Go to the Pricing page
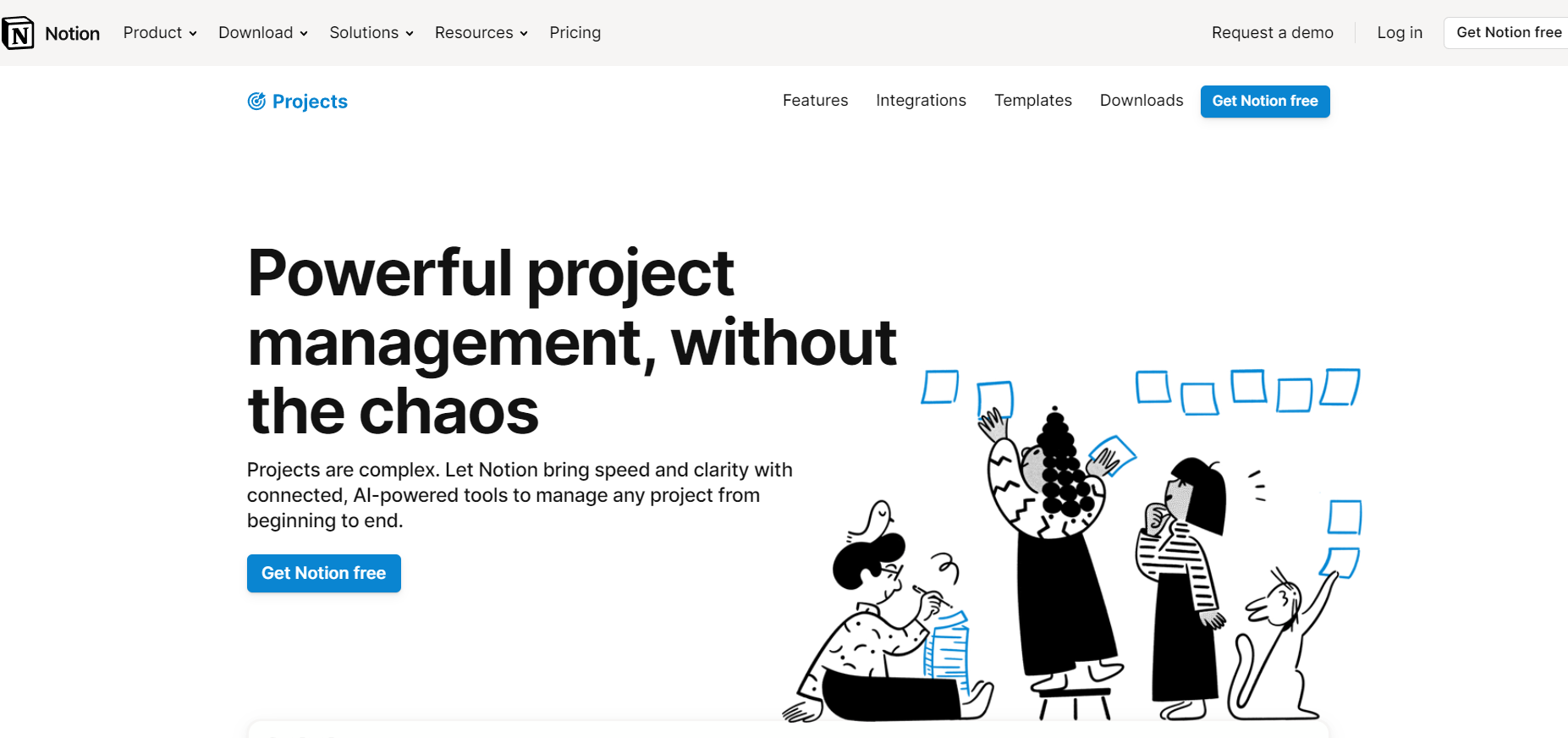The height and width of the screenshot is (738, 1568). tap(575, 33)
